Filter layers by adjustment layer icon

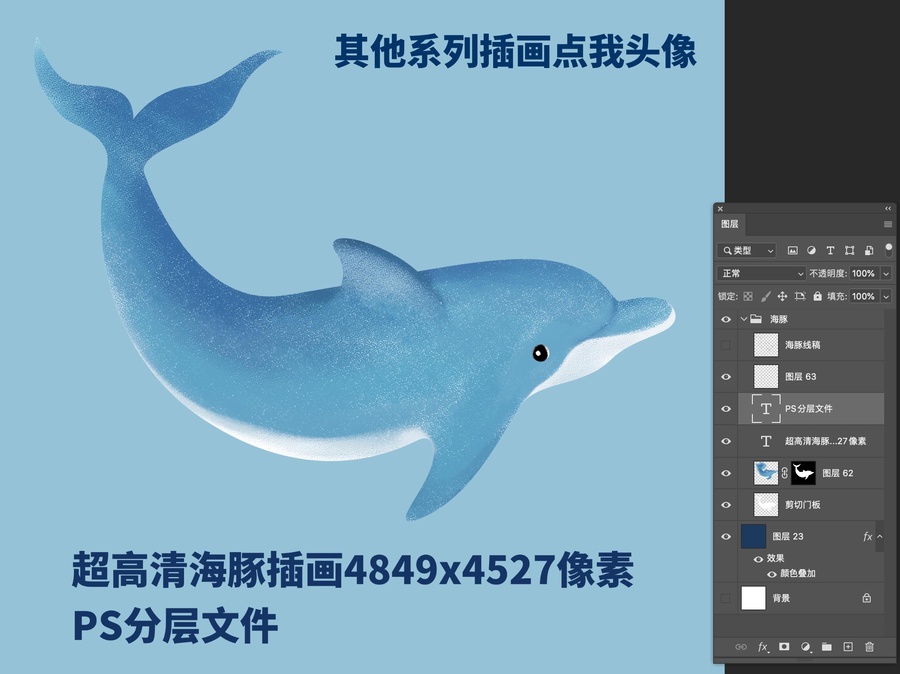811,250
